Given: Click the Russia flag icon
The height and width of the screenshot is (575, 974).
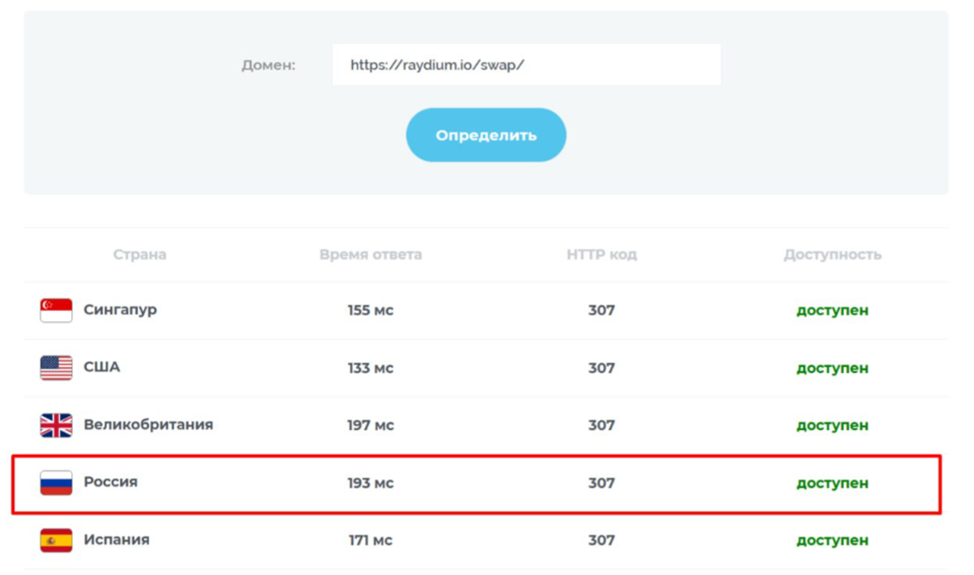Looking at the screenshot, I should pos(56,482).
